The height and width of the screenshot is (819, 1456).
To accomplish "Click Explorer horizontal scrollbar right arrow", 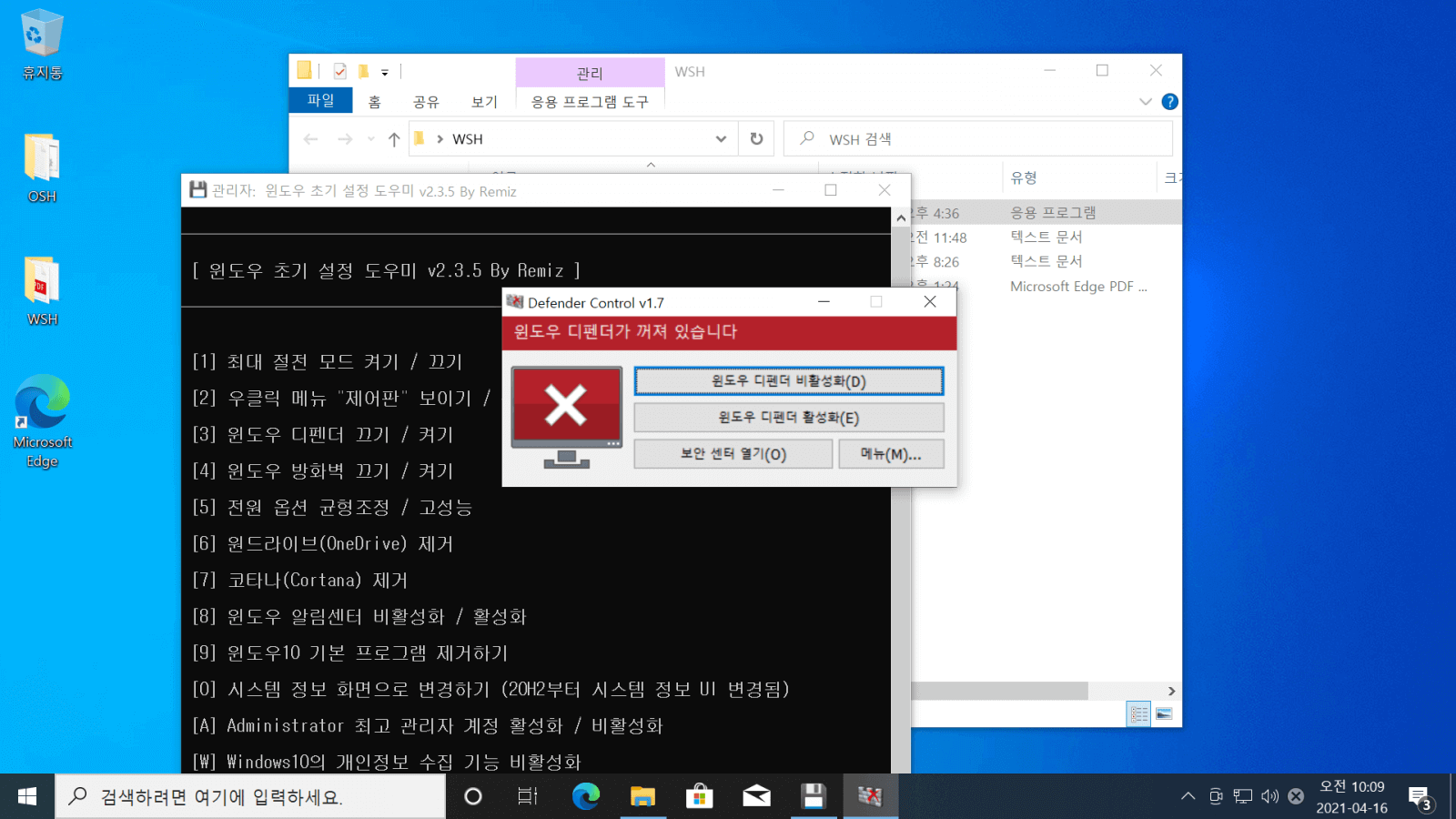I will (1171, 692).
